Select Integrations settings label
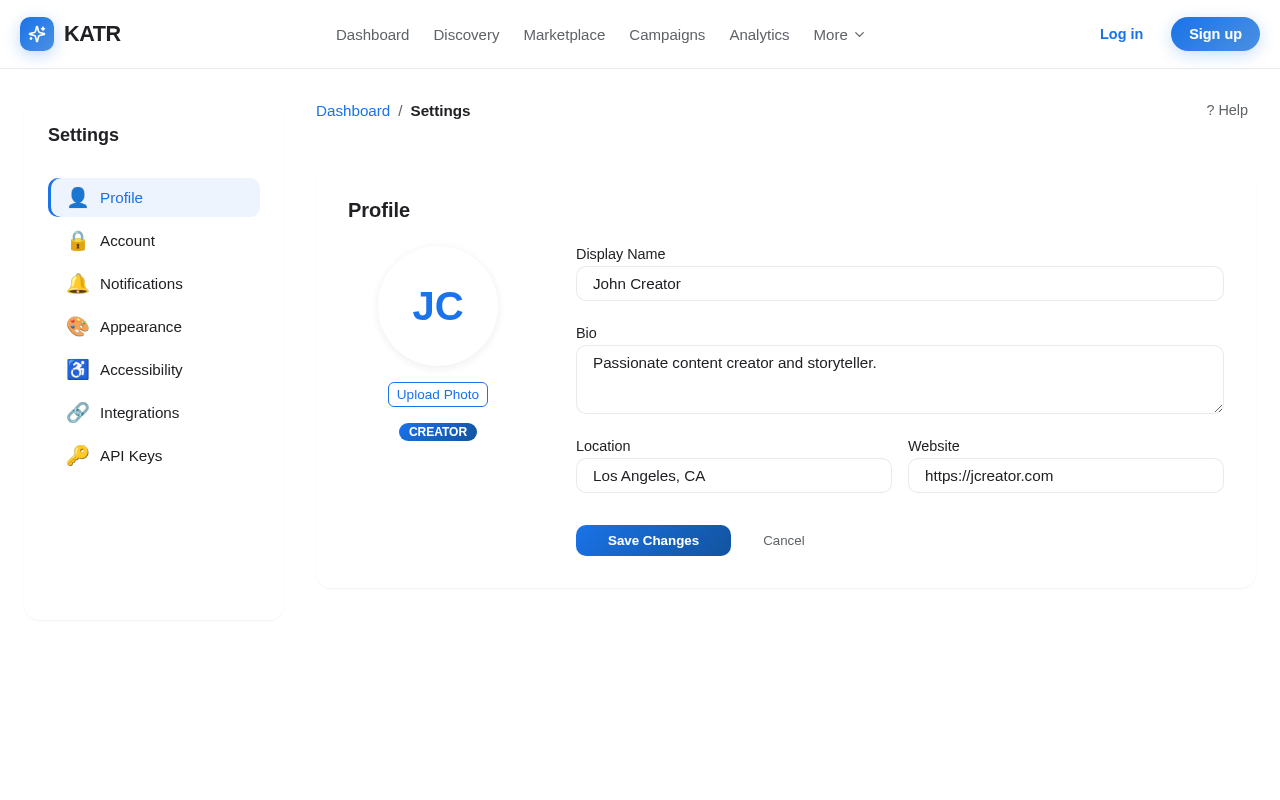 [140, 413]
